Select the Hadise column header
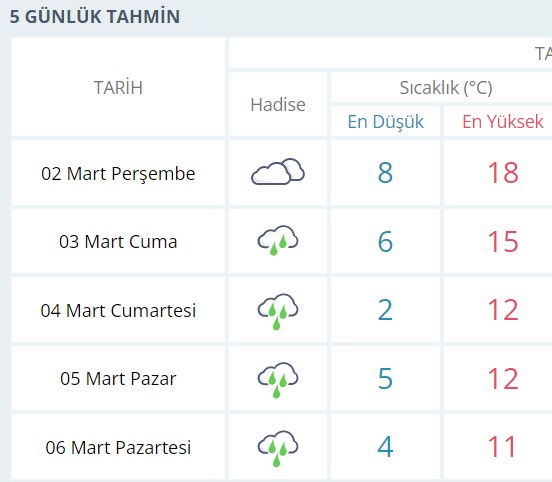This screenshot has width=552, height=482. point(278,105)
